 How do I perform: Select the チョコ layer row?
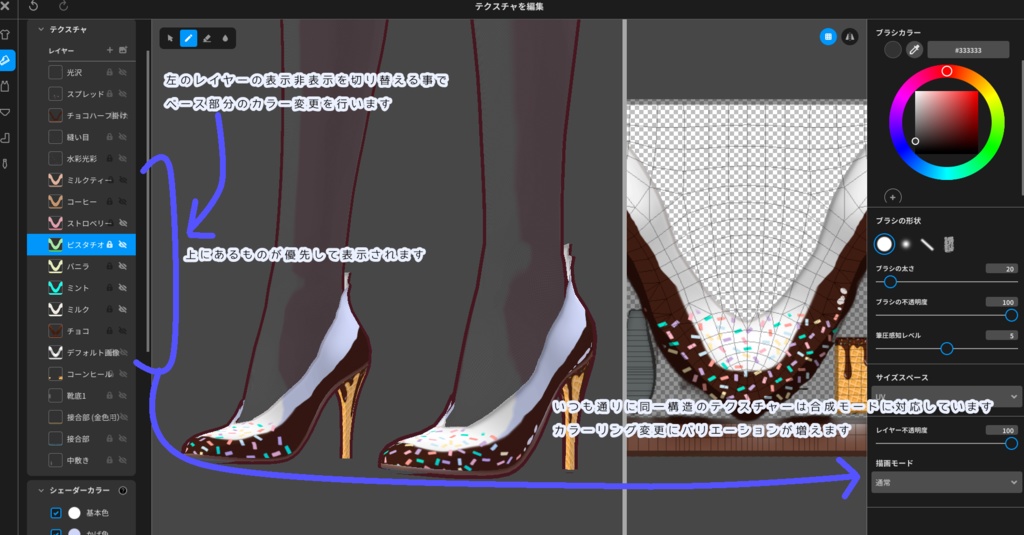click(x=82, y=331)
